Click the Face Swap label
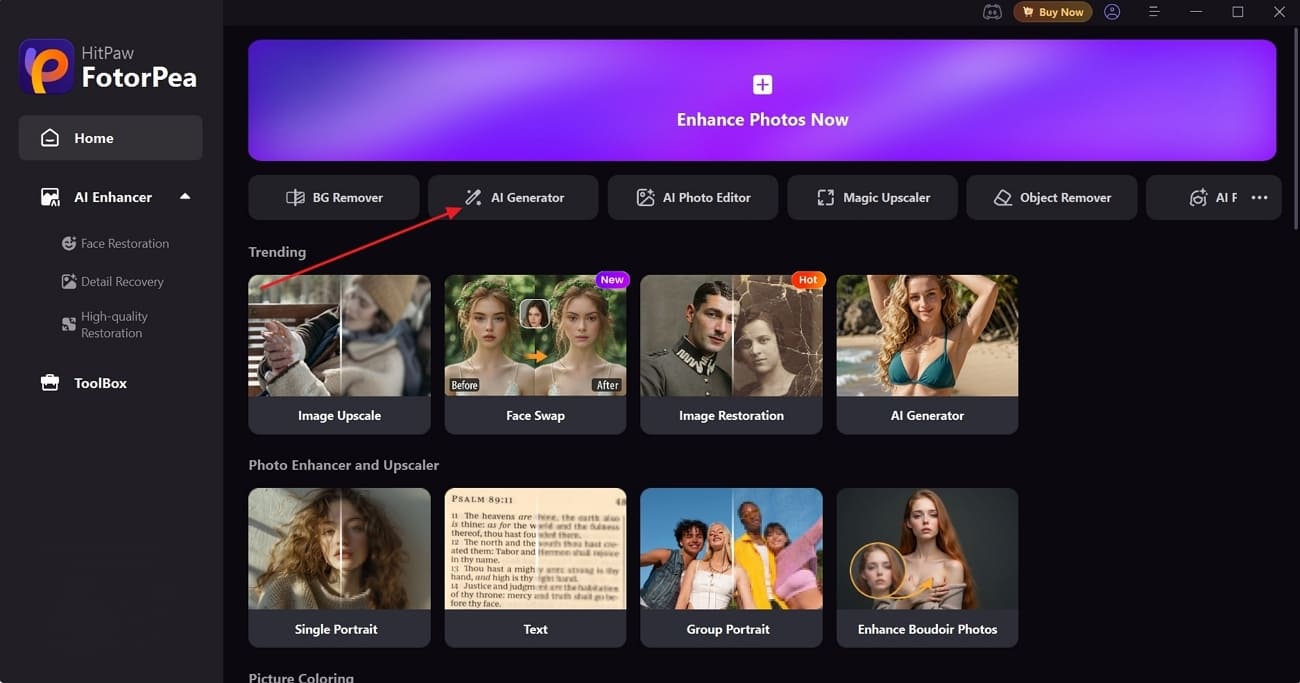This screenshot has width=1300, height=683. pos(535,415)
